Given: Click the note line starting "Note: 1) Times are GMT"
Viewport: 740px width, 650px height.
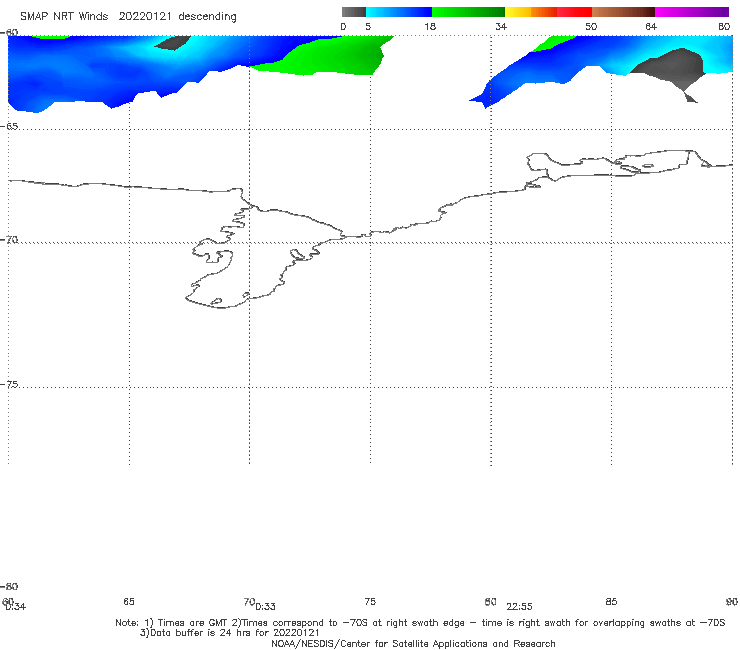Looking at the screenshot, I should tap(420, 623).
